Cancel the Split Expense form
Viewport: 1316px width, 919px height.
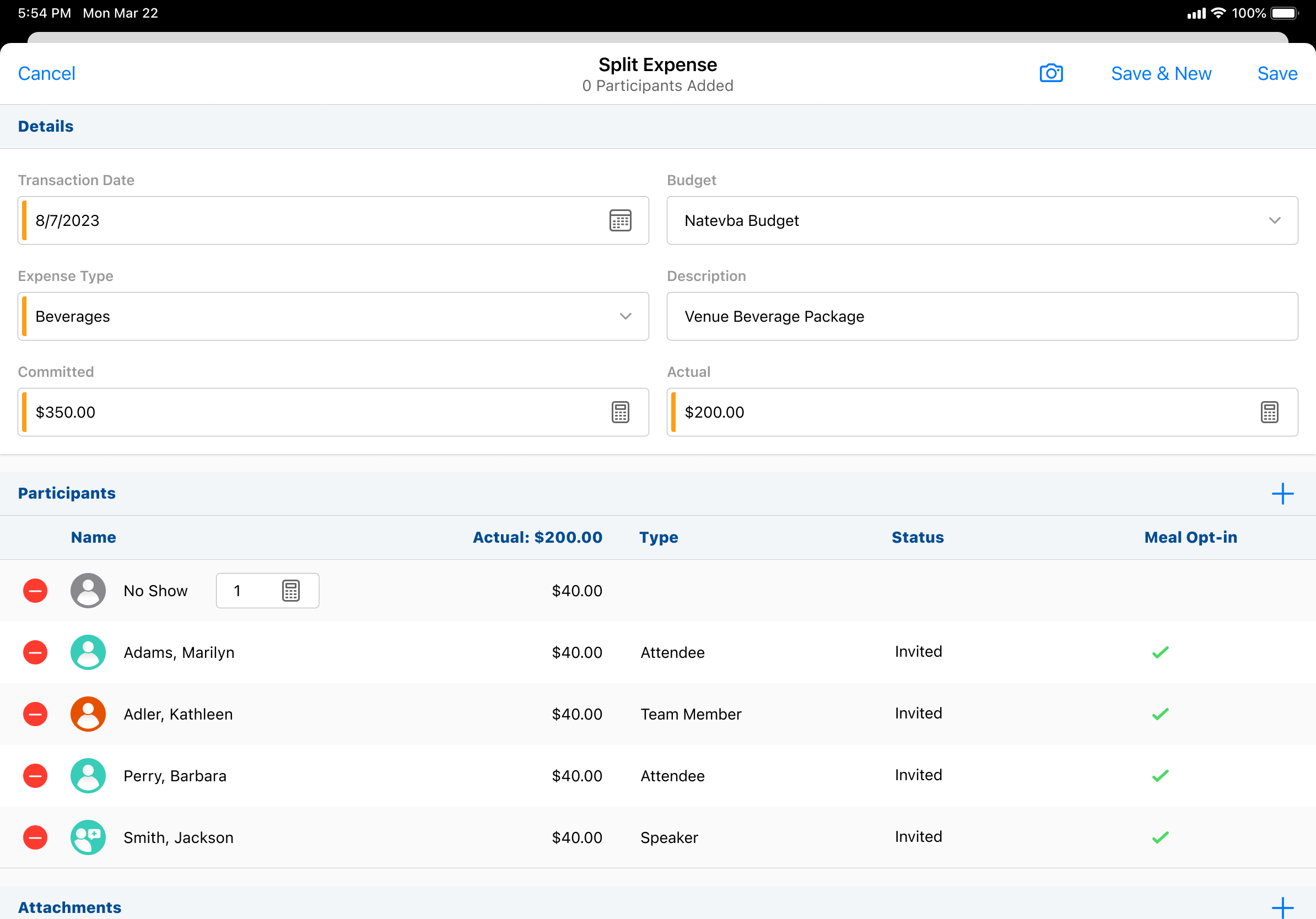[x=46, y=73]
